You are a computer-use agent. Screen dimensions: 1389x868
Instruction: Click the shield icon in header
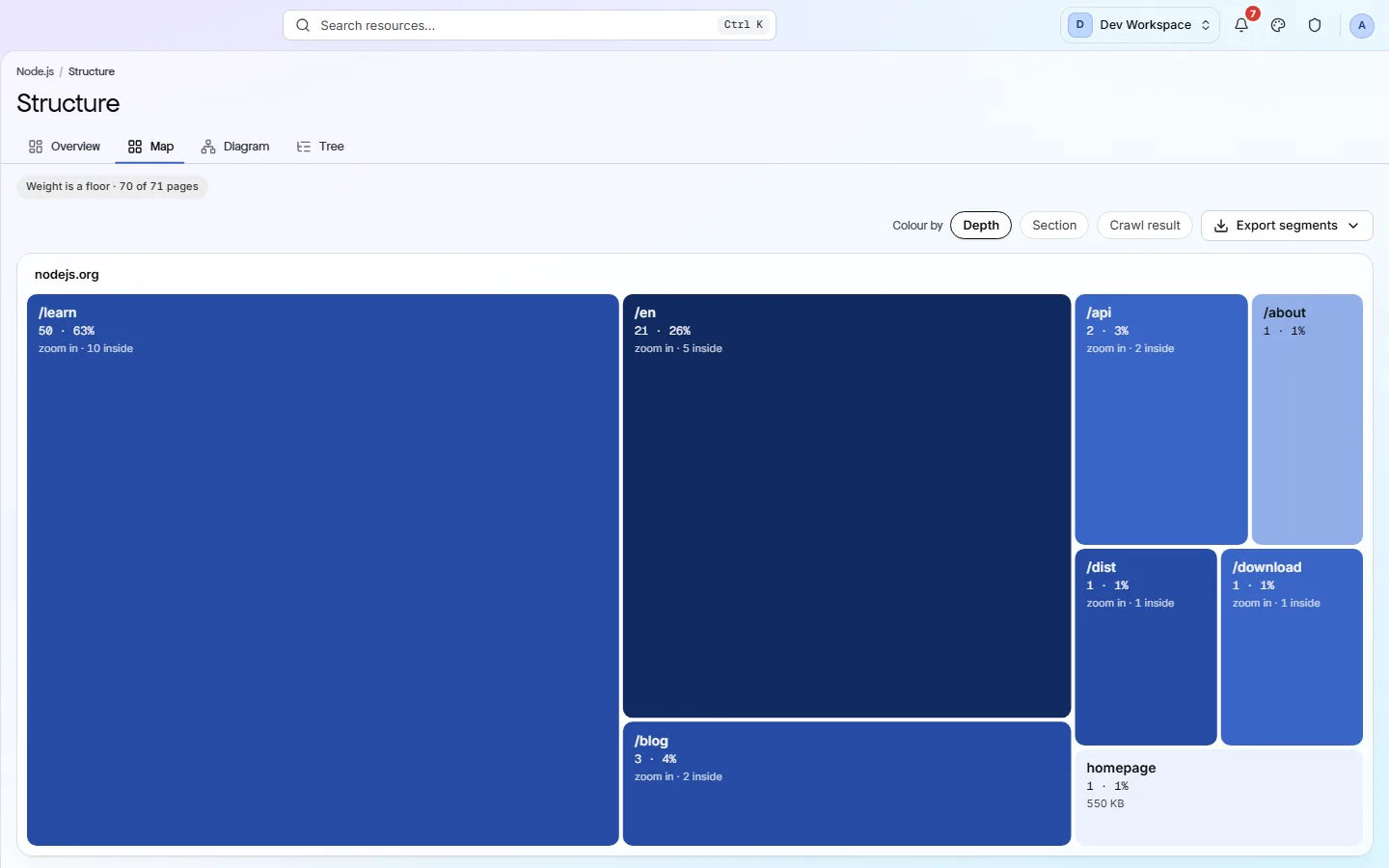click(1315, 25)
